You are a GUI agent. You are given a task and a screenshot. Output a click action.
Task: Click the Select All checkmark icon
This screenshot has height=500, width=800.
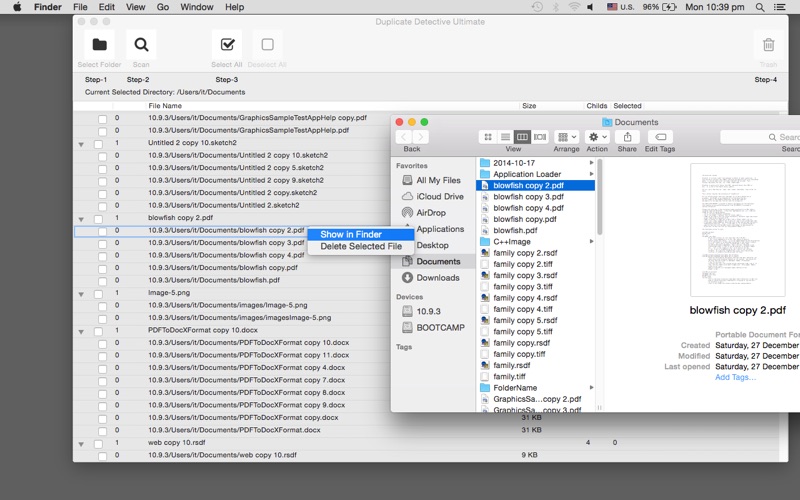click(227, 45)
